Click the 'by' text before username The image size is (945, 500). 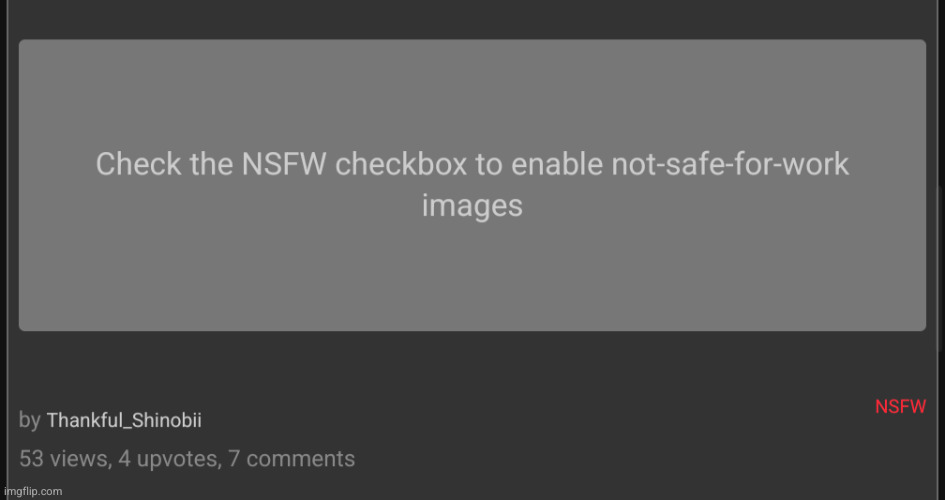click(x=30, y=420)
